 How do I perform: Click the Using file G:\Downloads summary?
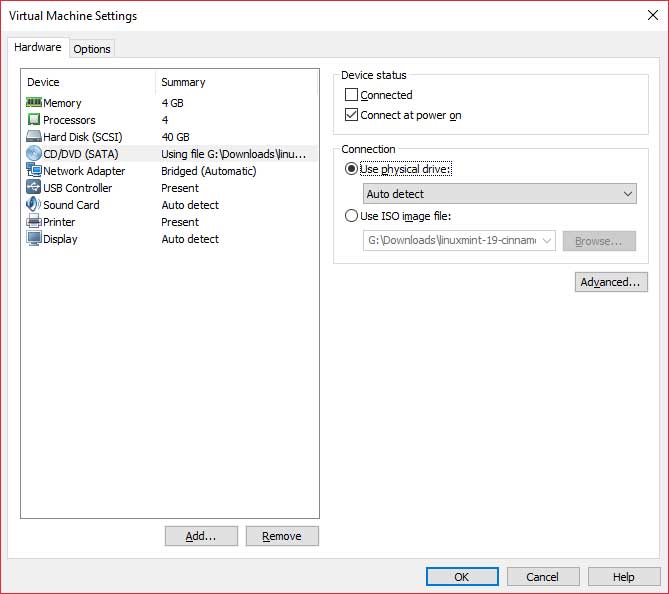click(233, 154)
